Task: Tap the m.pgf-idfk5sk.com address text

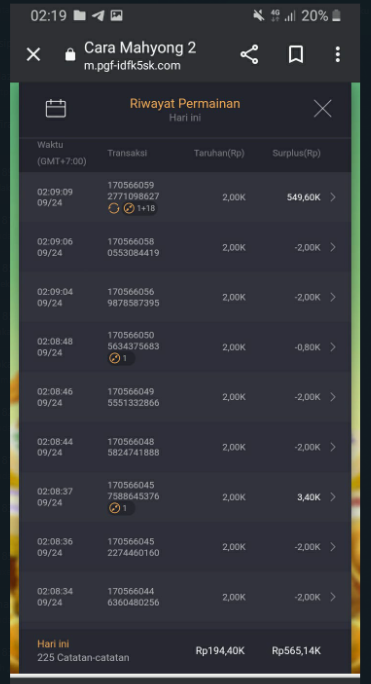Action: tap(132, 66)
